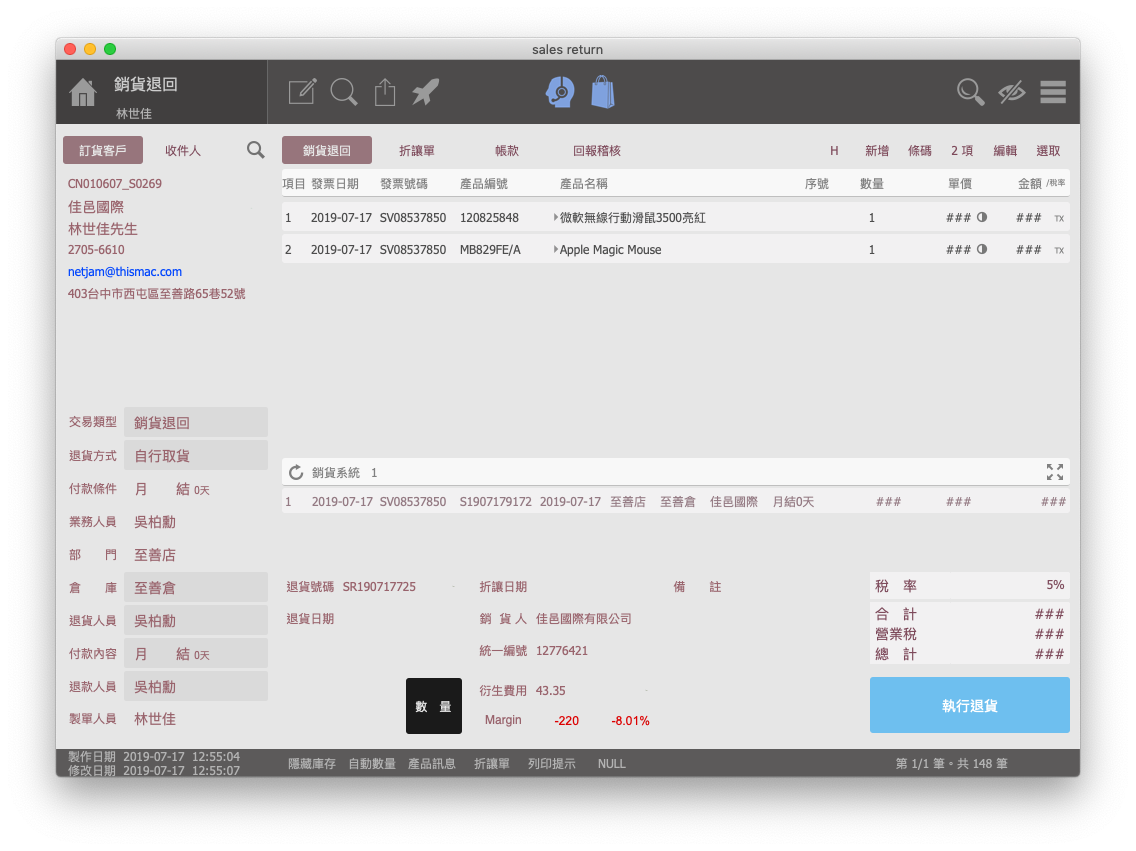Click the black 數量 box
This screenshot has width=1136, height=851.
point(434,706)
